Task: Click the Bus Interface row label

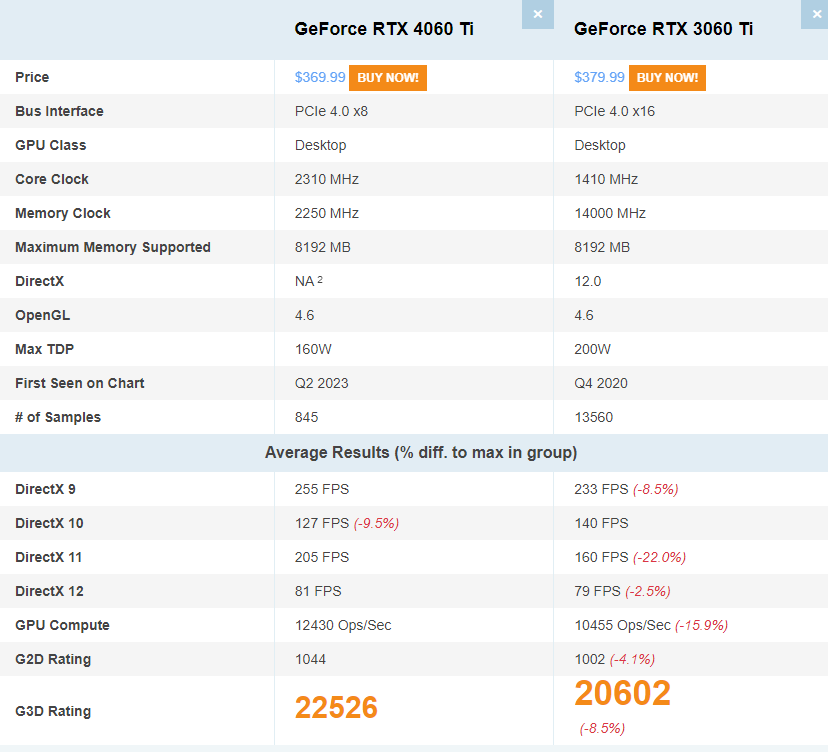Action: (x=51, y=111)
